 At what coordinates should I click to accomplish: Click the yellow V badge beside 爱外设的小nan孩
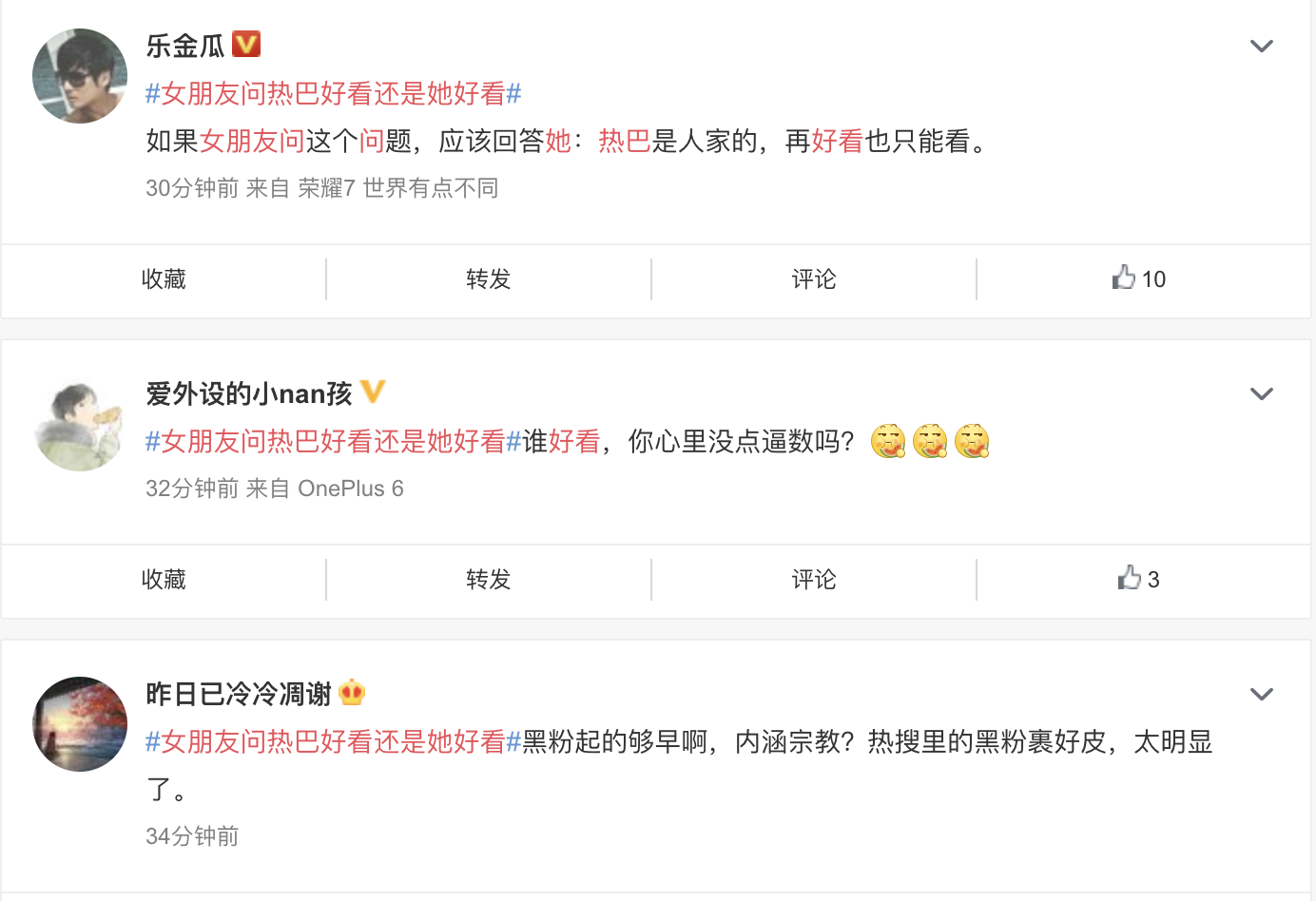[x=373, y=392]
